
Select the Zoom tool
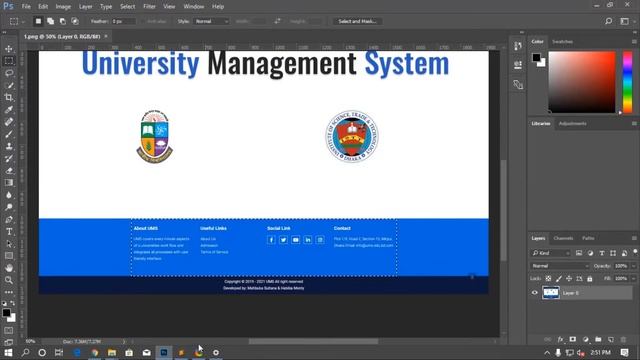pos(9,280)
